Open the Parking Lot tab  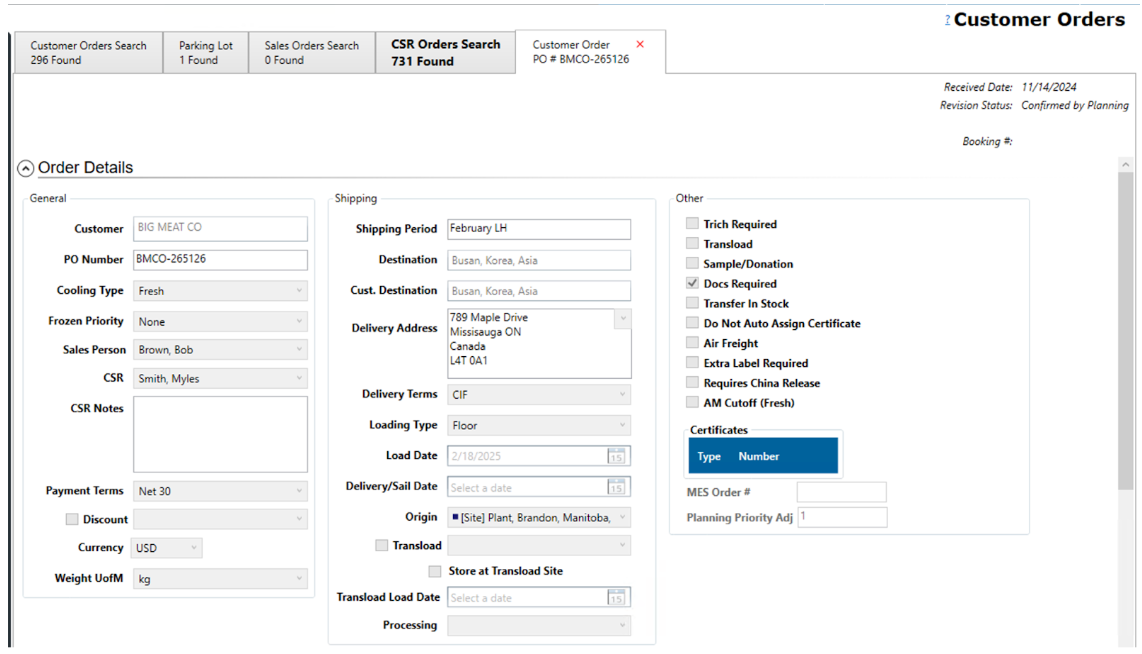(205, 52)
